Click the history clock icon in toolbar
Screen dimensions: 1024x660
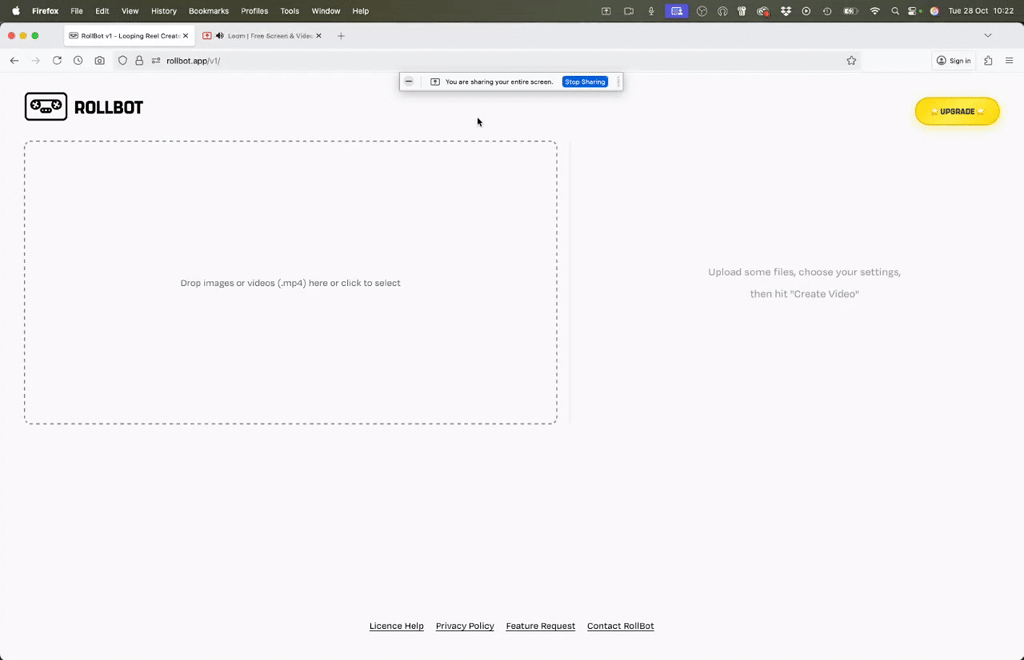pyautogui.click(x=78, y=61)
